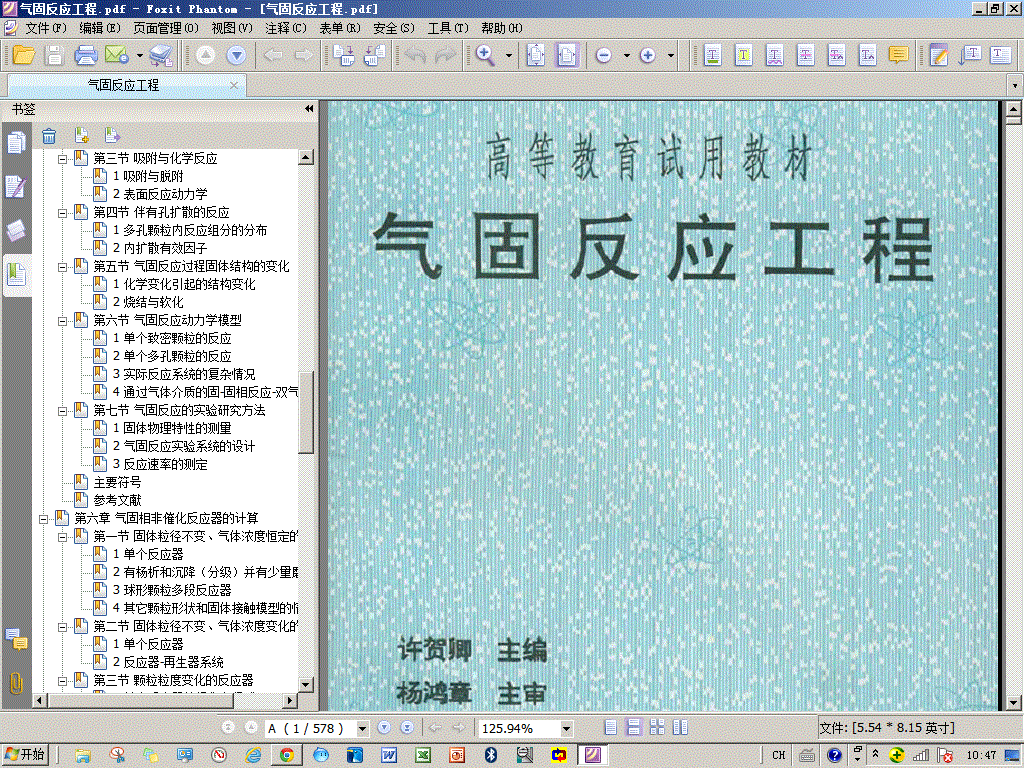This screenshot has width=1024, height=768.
Task: Collapse bookmarks panel with double-arrow button
Action: 309,108
